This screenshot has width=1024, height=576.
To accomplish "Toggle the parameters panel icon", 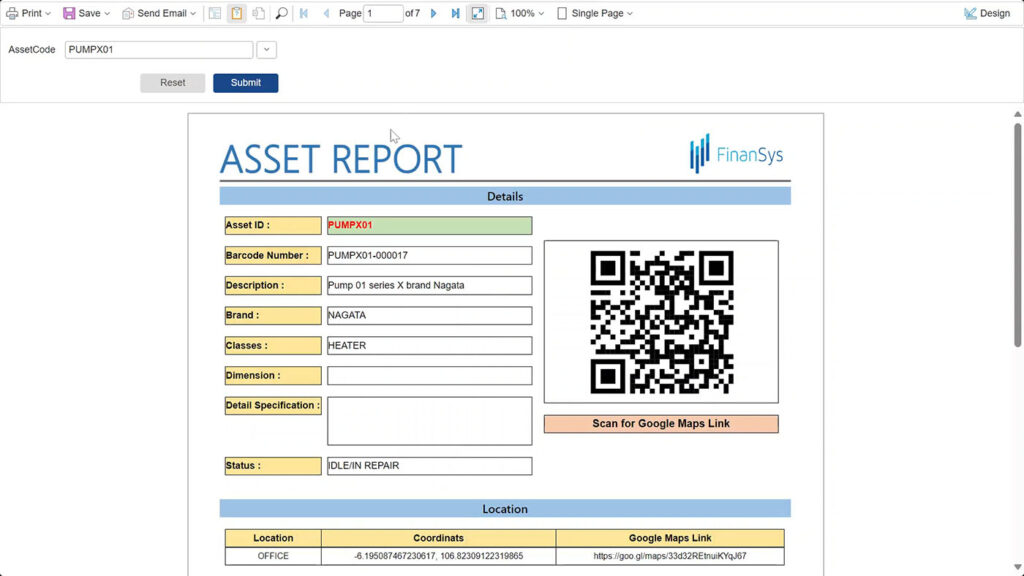I will click(237, 13).
